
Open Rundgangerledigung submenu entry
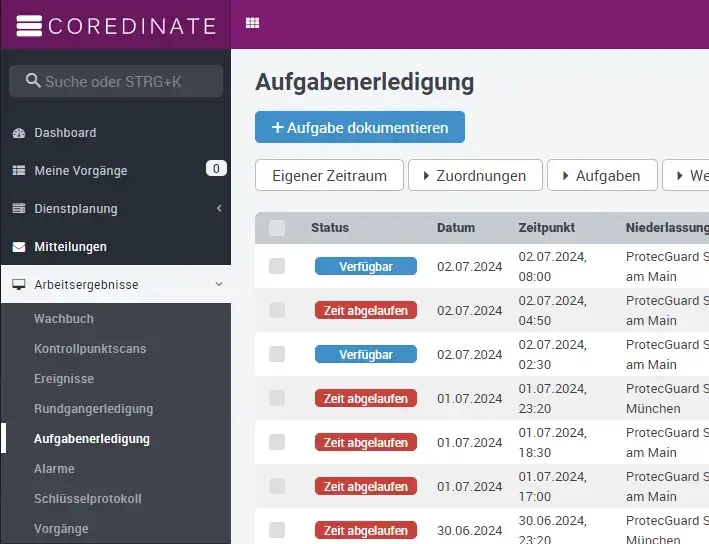[x=94, y=409]
